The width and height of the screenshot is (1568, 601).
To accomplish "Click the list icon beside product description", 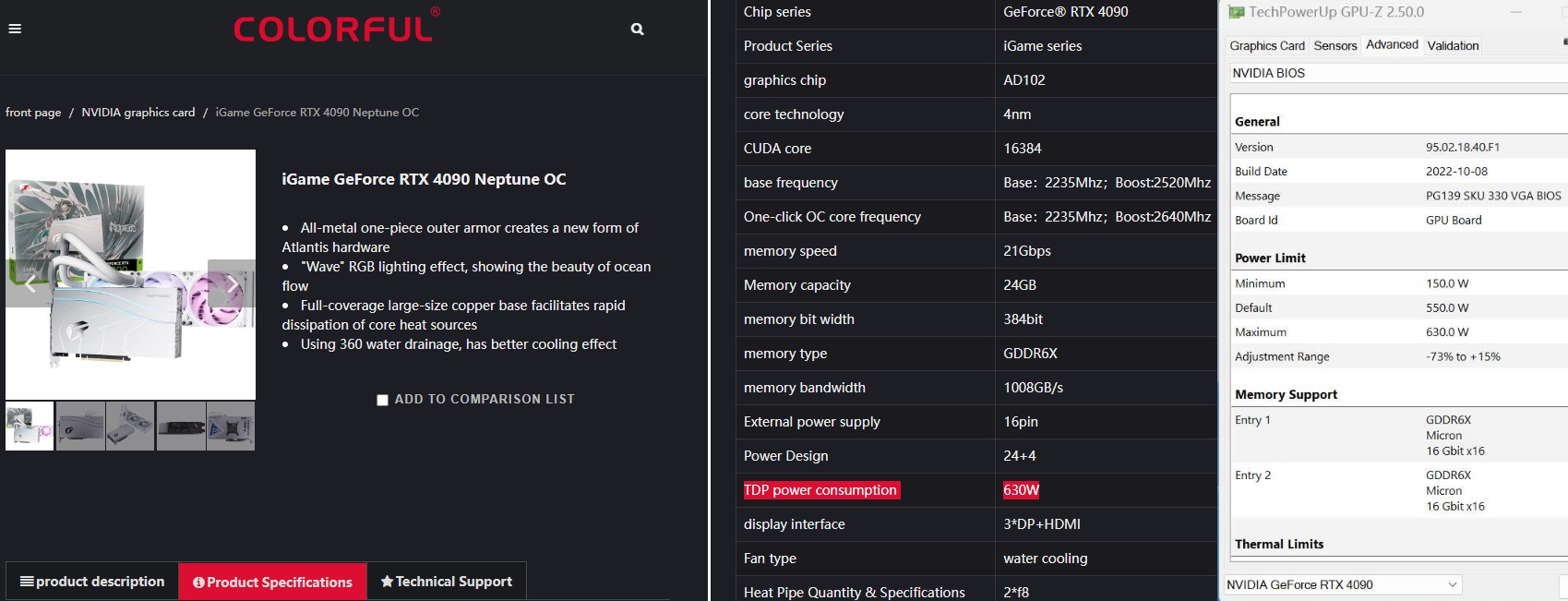I will [x=27, y=582].
